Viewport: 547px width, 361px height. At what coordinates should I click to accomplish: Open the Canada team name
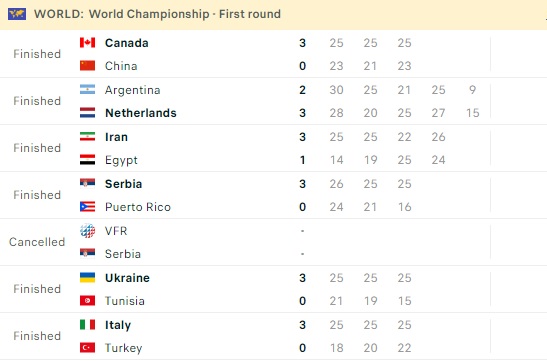127,43
